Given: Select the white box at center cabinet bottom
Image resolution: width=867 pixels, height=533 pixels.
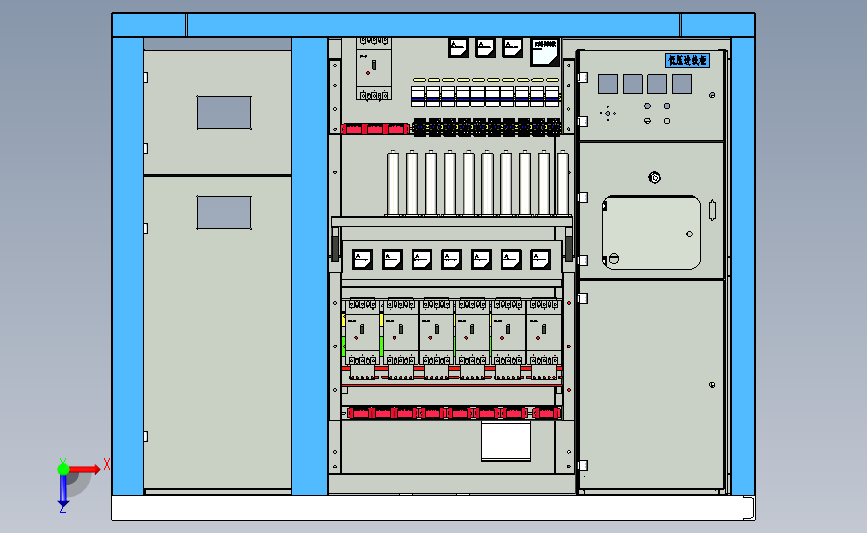Looking at the screenshot, I should coord(506,441).
